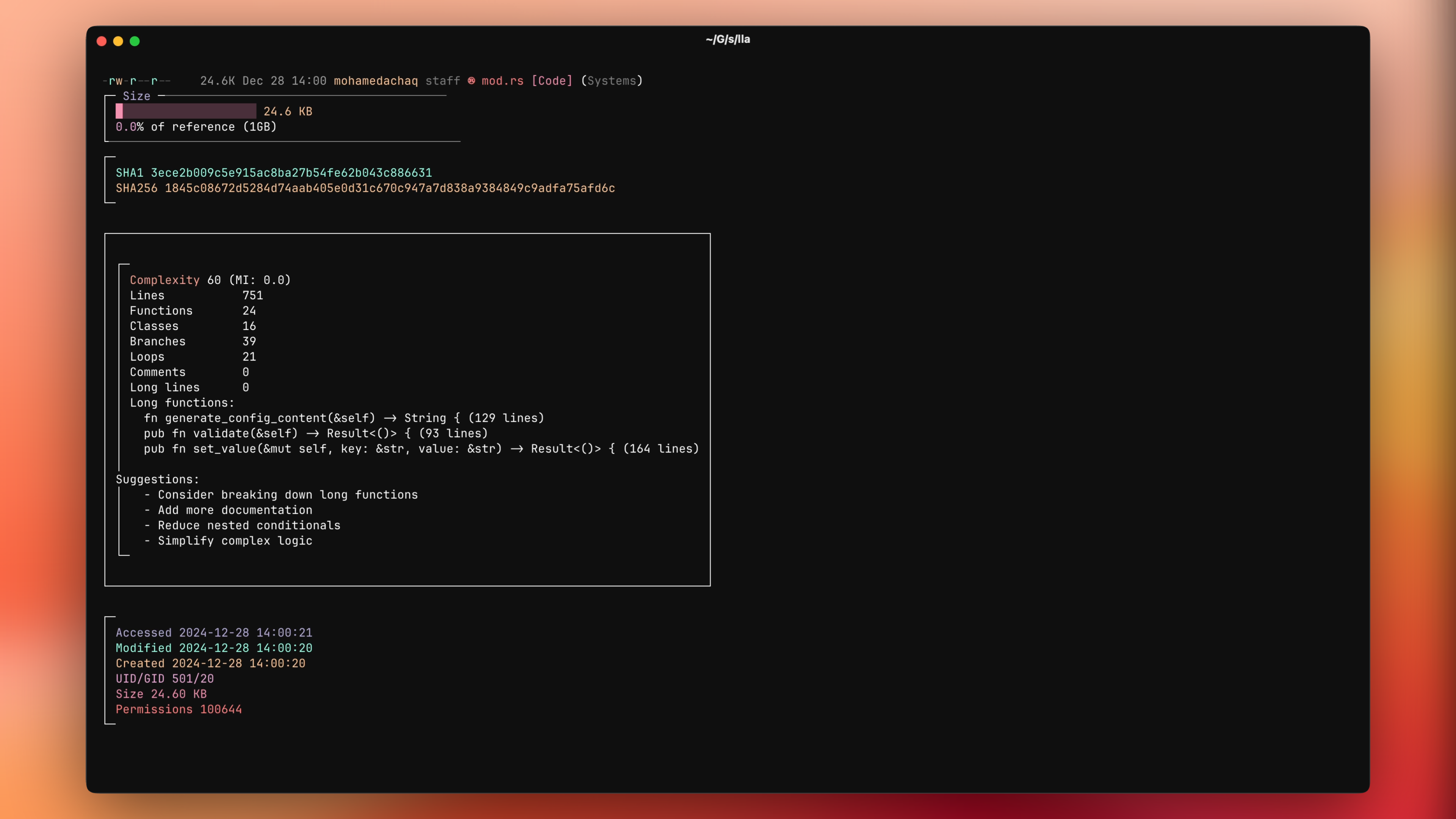The height and width of the screenshot is (819, 1456).
Task: Click the Classes 16 row
Action: pos(193,326)
